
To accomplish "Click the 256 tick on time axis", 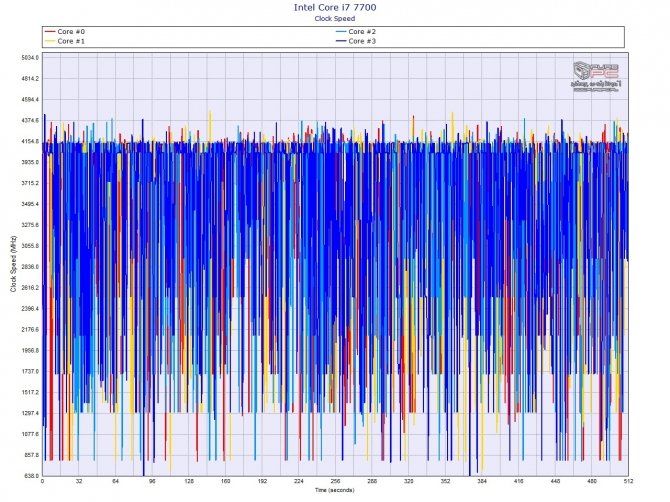I will point(335,481).
